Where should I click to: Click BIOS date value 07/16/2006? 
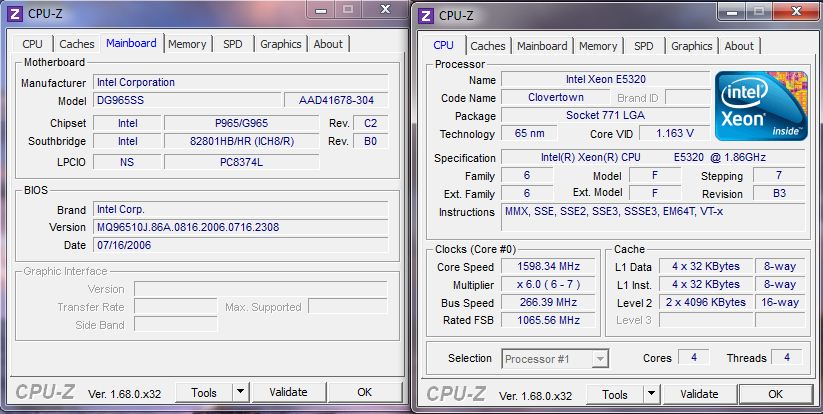pyautogui.click(x=240, y=245)
